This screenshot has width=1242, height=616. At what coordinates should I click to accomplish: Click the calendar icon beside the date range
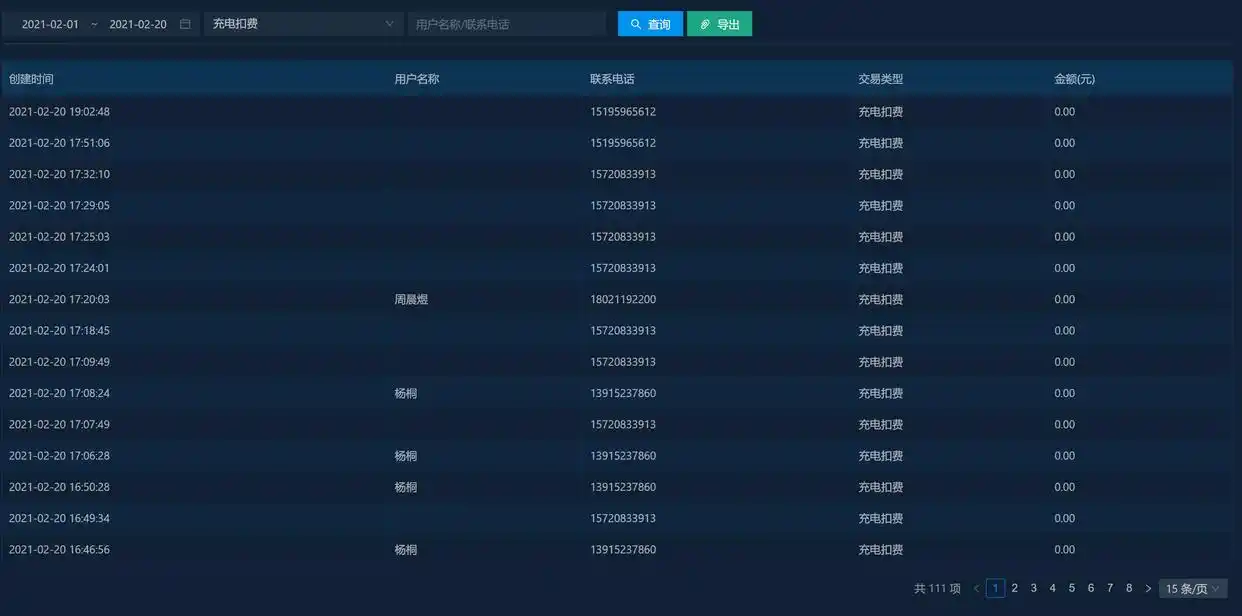tap(184, 21)
